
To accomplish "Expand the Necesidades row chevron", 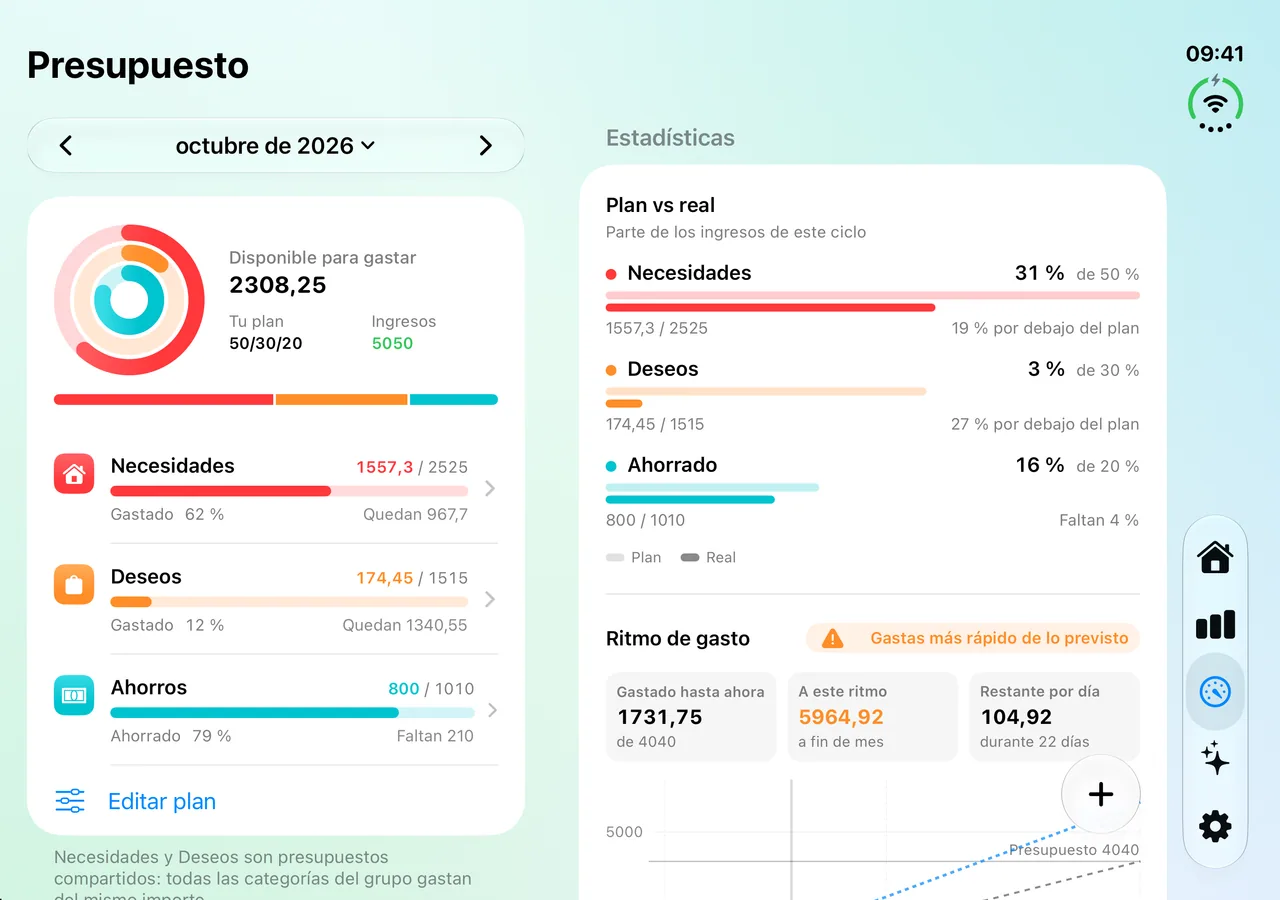I will [x=489, y=489].
